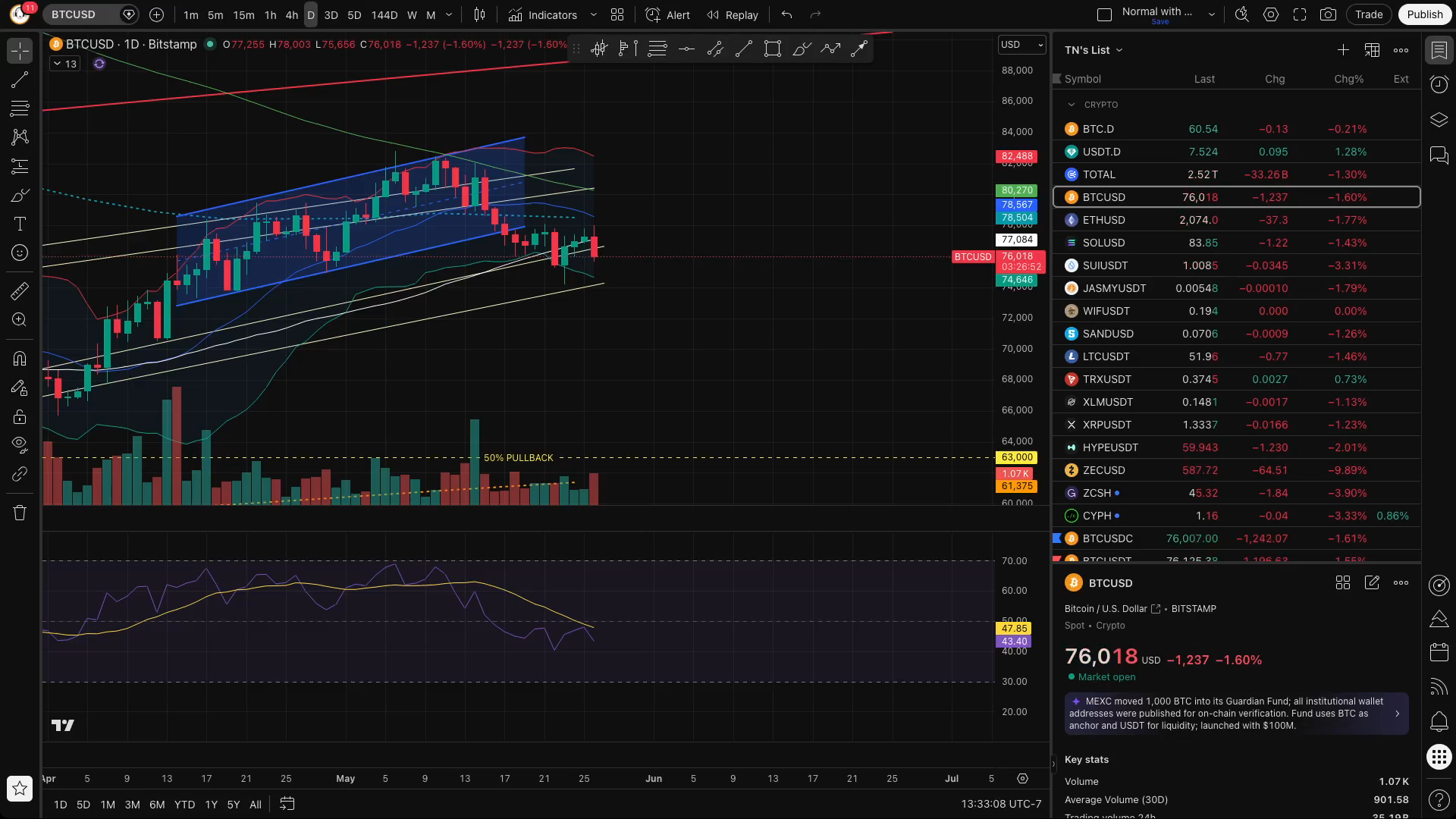1456x819 pixels.
Task: Open the go to date calendar
Action: coord(287,804)
